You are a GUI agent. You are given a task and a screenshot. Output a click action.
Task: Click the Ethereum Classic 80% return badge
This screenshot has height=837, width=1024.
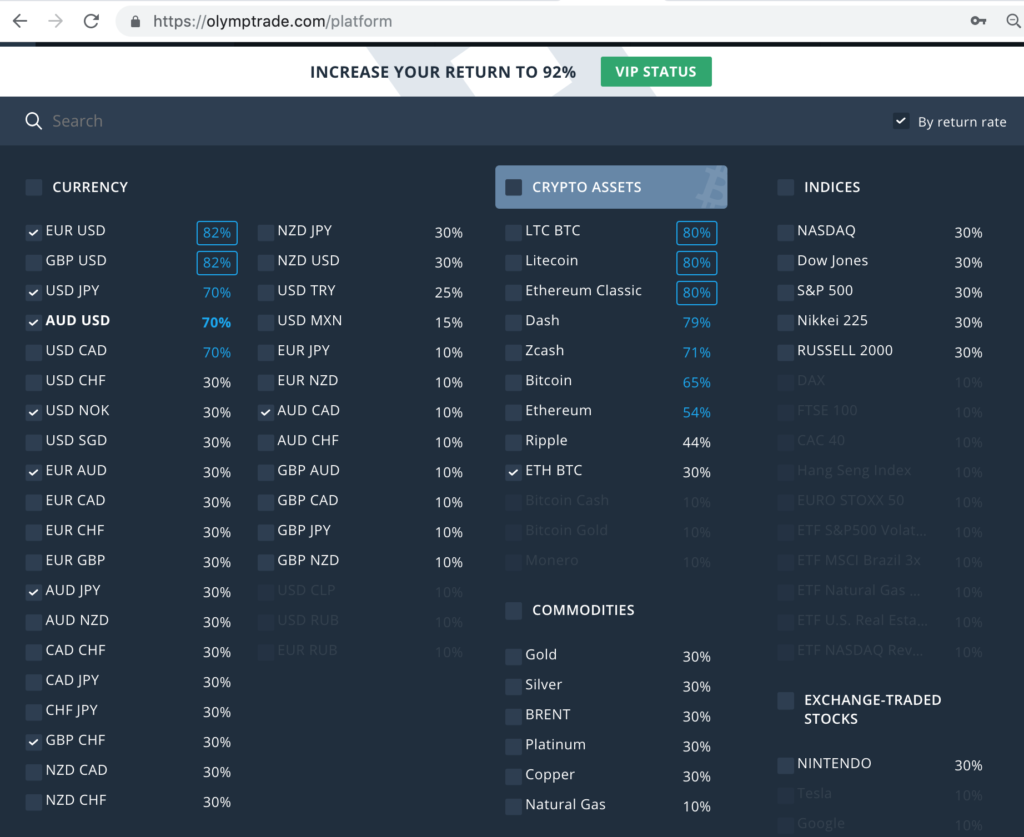point(696,292)
